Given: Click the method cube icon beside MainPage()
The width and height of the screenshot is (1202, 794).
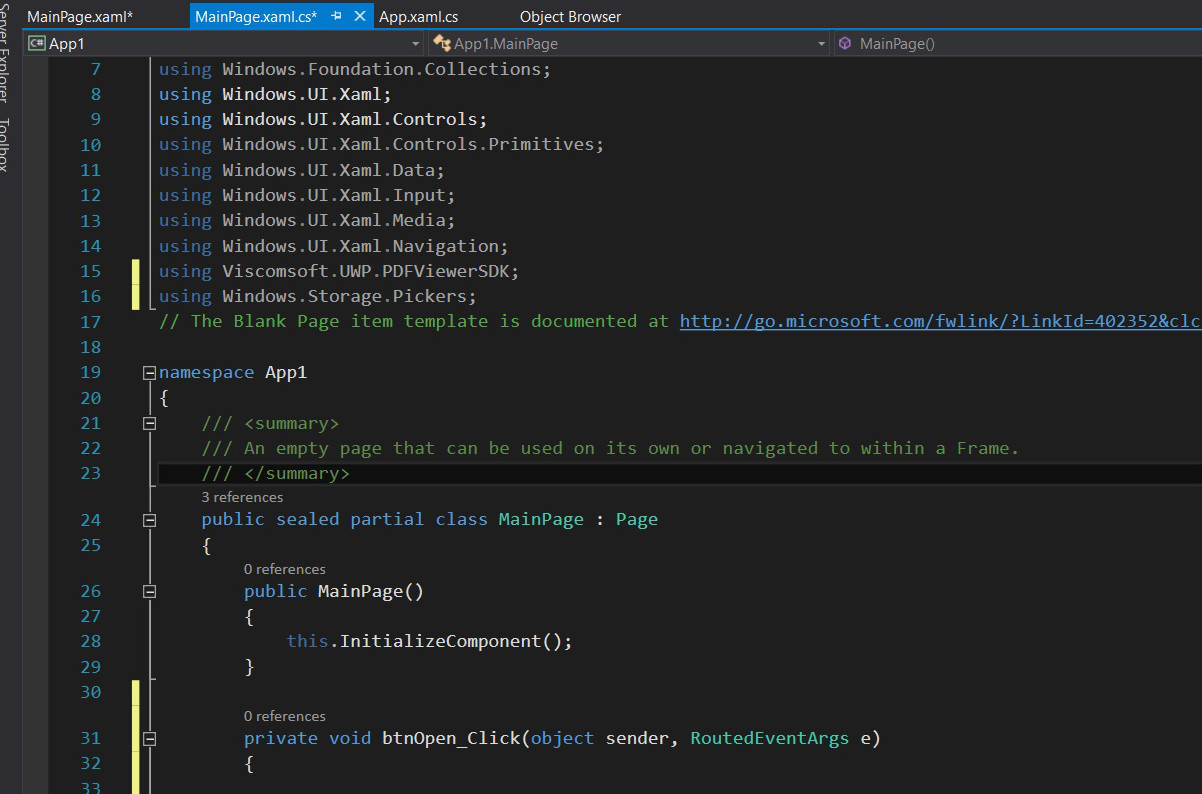Looking at the screenshot, I should click(845, 43).
